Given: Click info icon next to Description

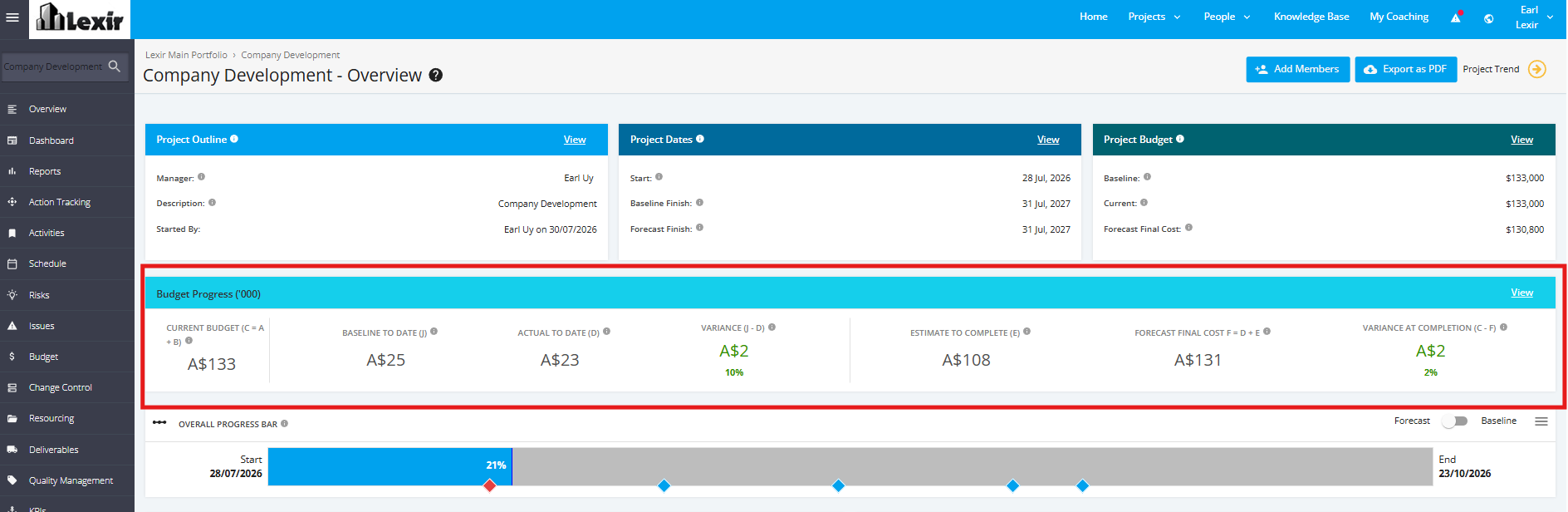Looking at the screenshot, I should click(x=212, y=202).
